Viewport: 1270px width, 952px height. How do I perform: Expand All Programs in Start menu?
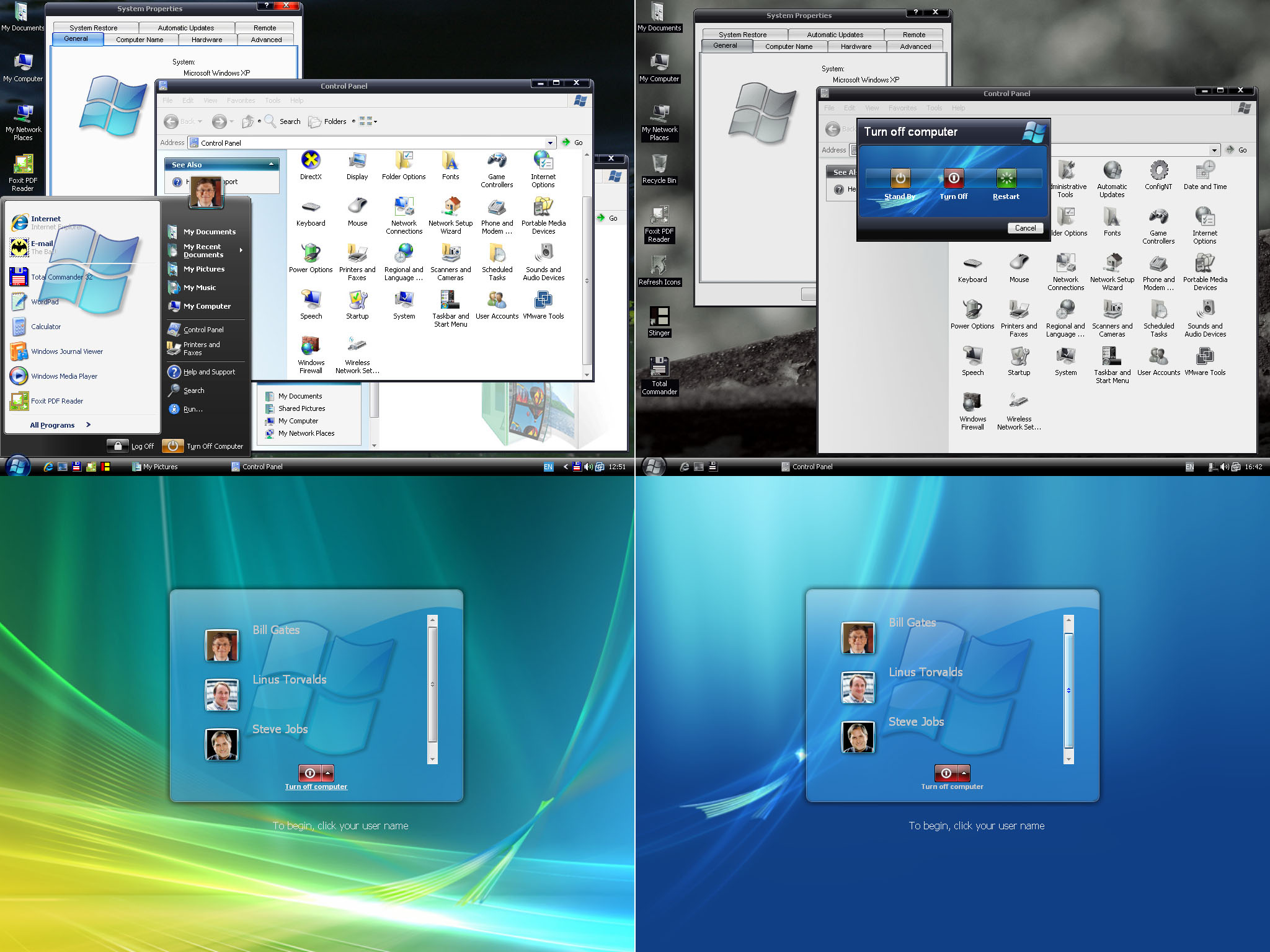click(60, 425)
